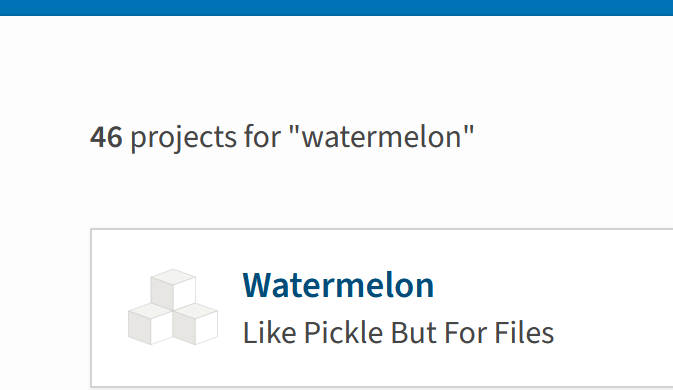Click the word "But" in the description
Screen dimensions: 673x390
414,333
